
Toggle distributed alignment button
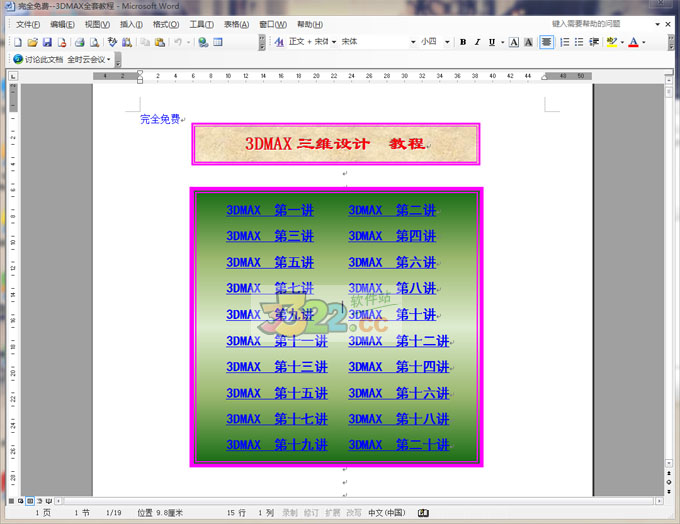[x=546, y=42]
